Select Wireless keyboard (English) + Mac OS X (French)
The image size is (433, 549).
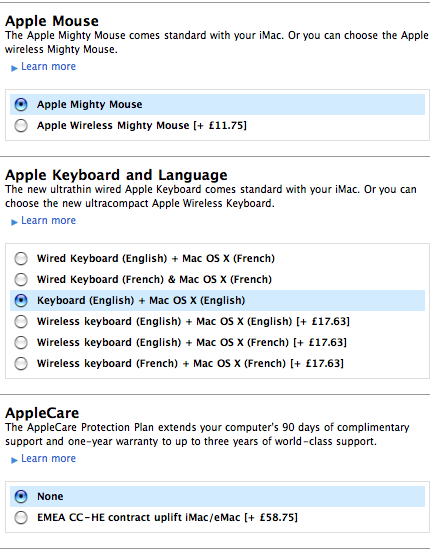[21, 342]
